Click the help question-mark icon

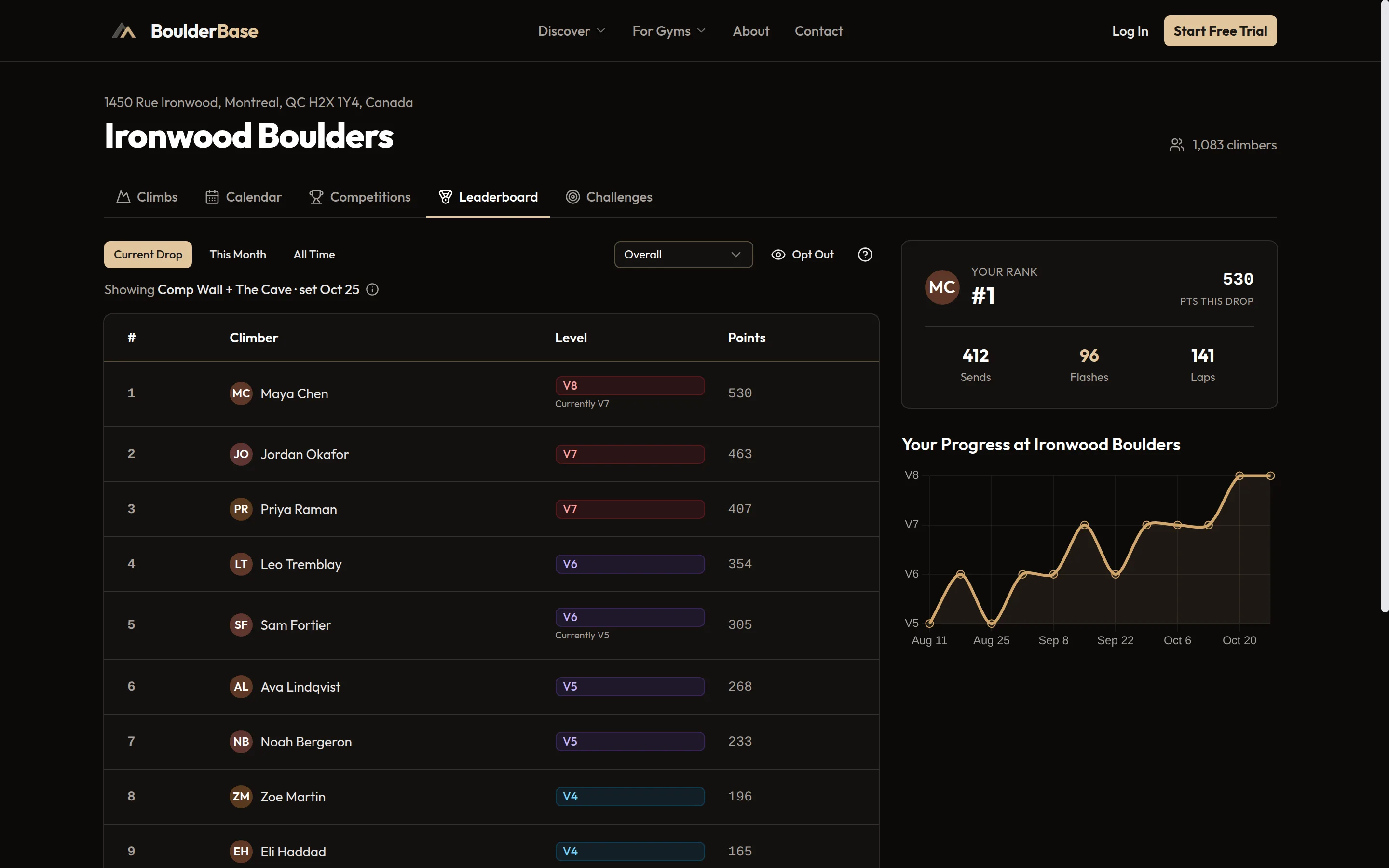pyautogui.click(x=864, y=254)
